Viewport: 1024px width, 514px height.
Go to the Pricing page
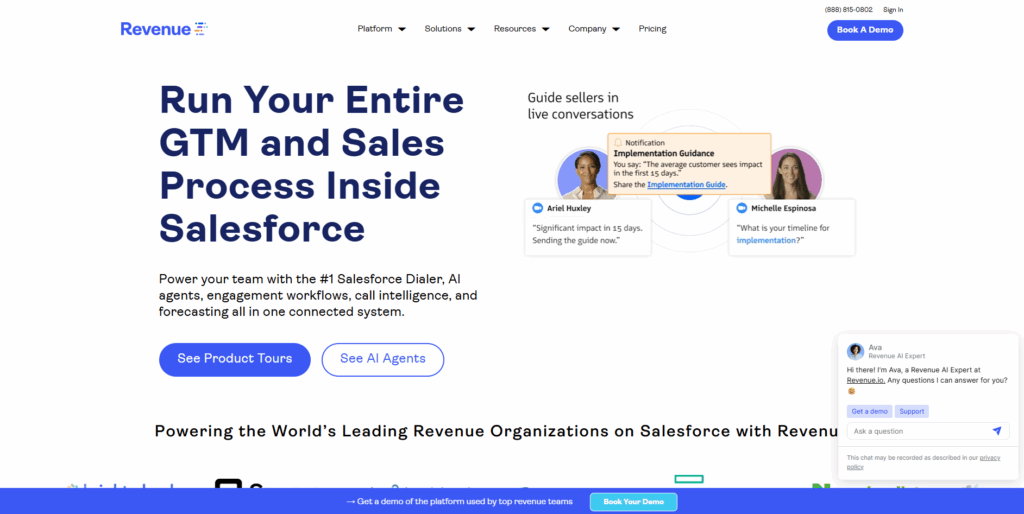coord(652,29)
